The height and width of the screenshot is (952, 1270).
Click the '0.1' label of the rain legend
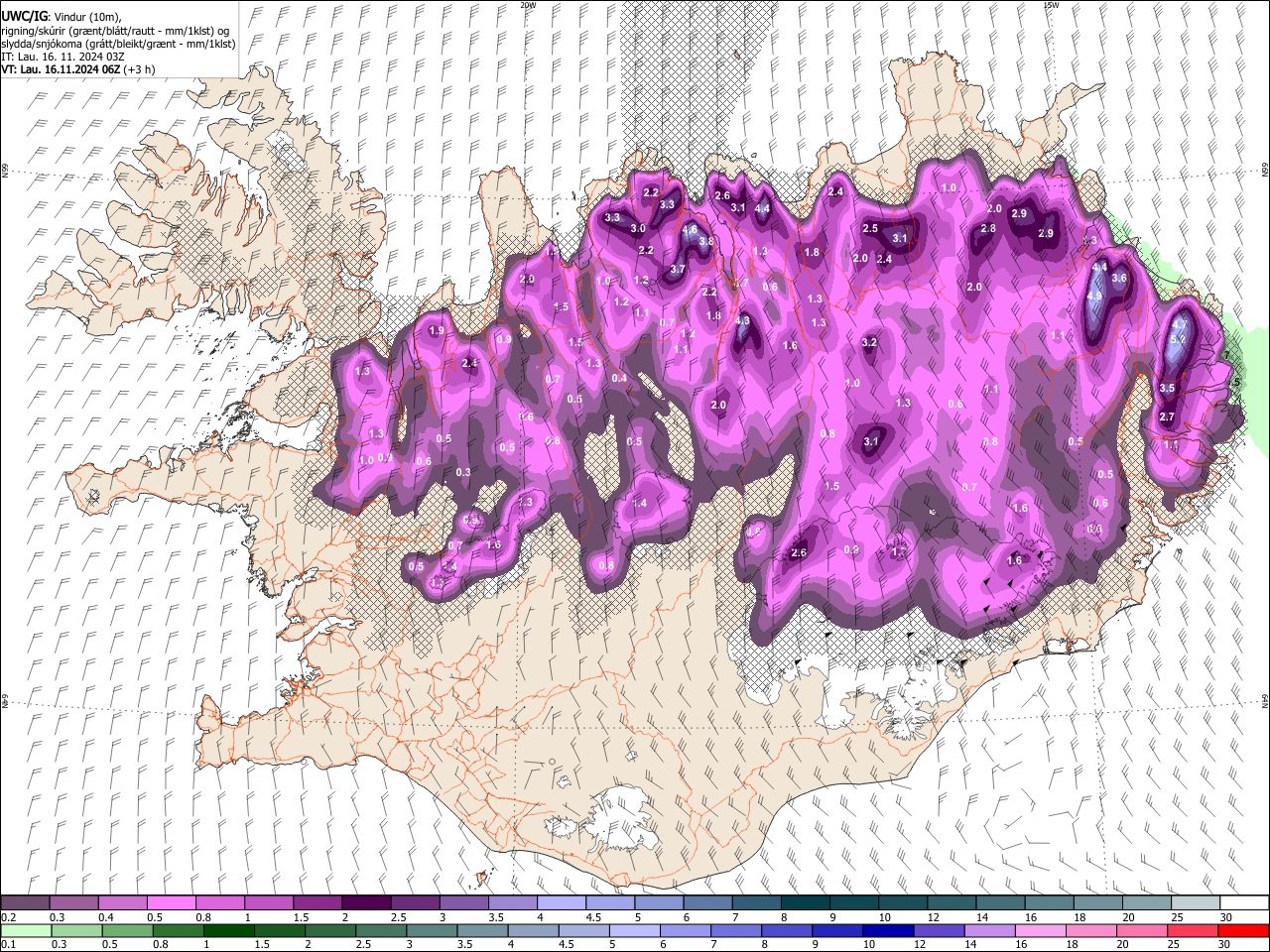point(7,944)
